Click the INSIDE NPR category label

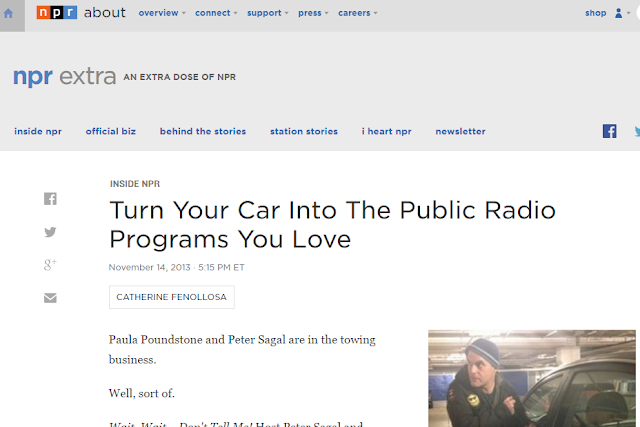coord(135,184)
